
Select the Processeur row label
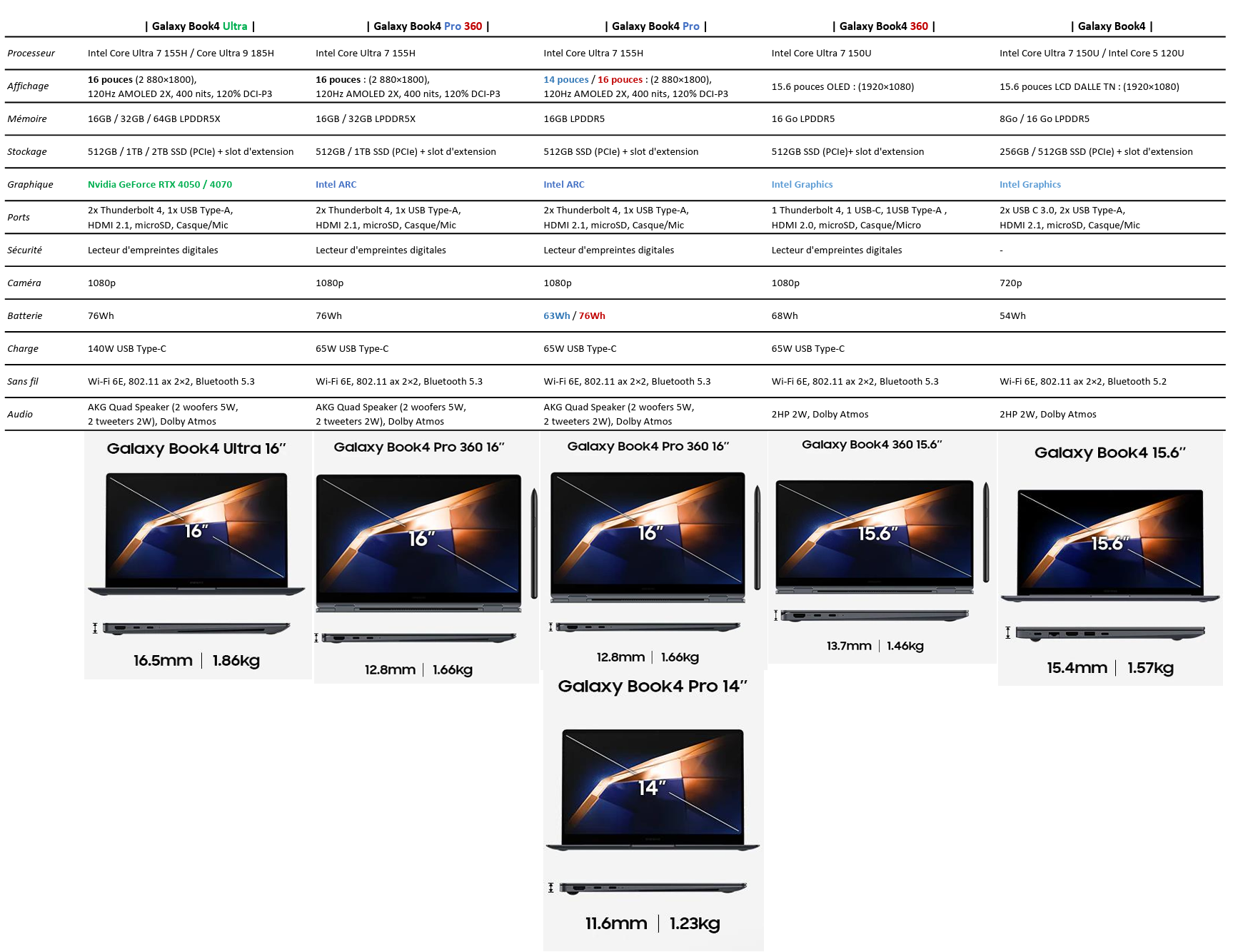click(31, 54)
